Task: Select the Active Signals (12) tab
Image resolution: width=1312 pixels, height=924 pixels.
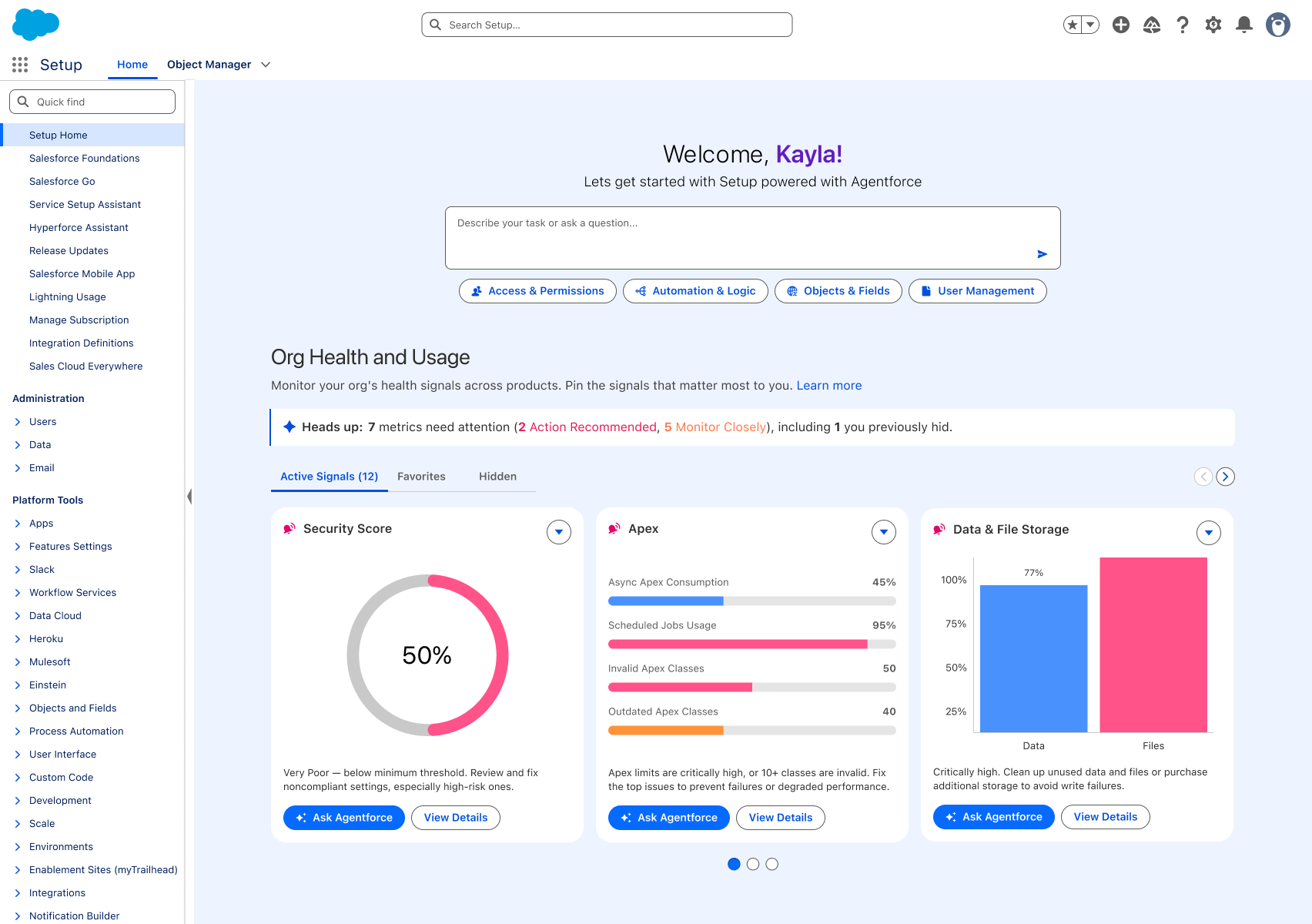Action: pos(330,477)
